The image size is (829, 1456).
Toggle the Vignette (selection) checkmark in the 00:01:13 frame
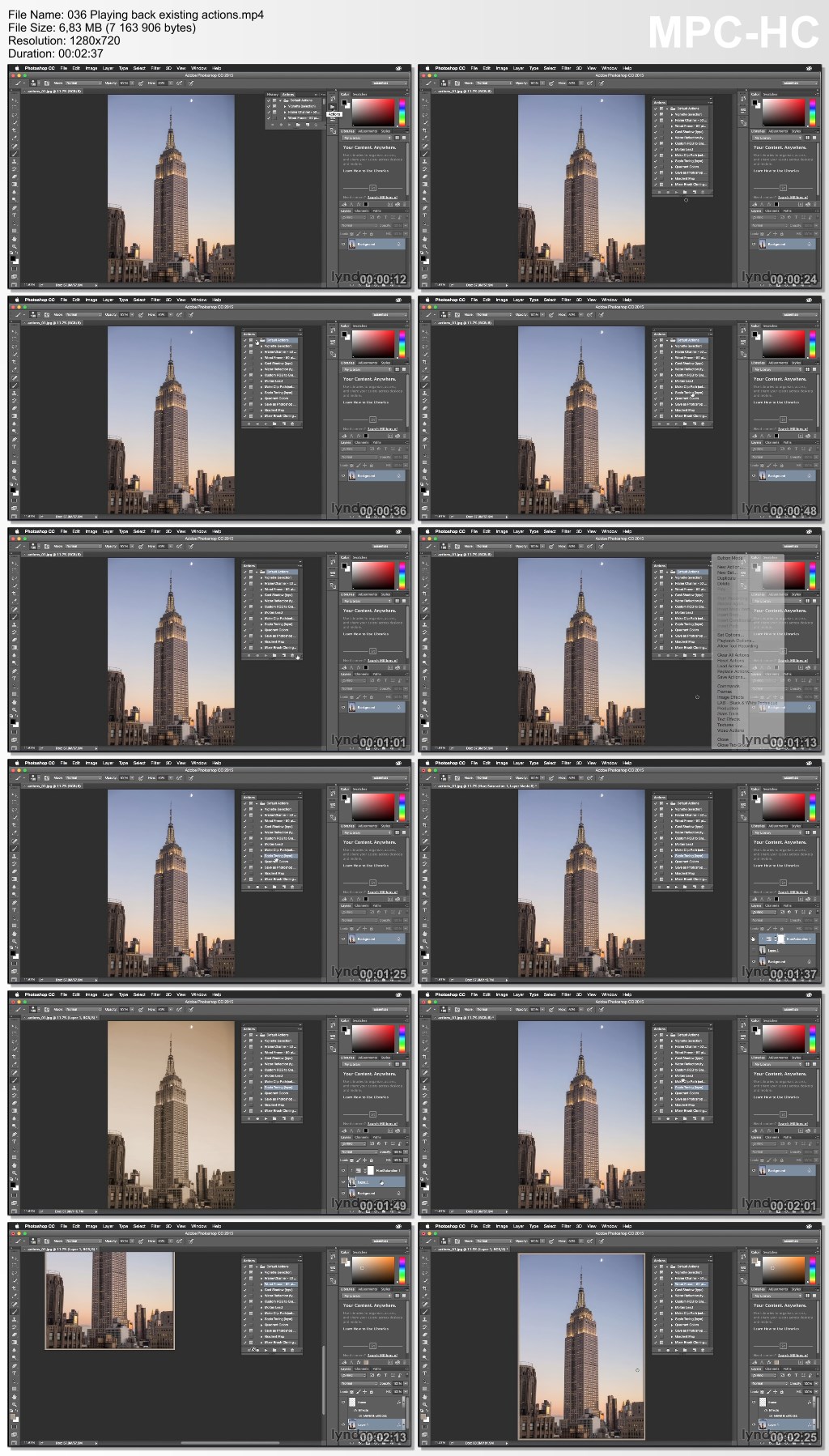pyautogui.click(x=655, y=577)
